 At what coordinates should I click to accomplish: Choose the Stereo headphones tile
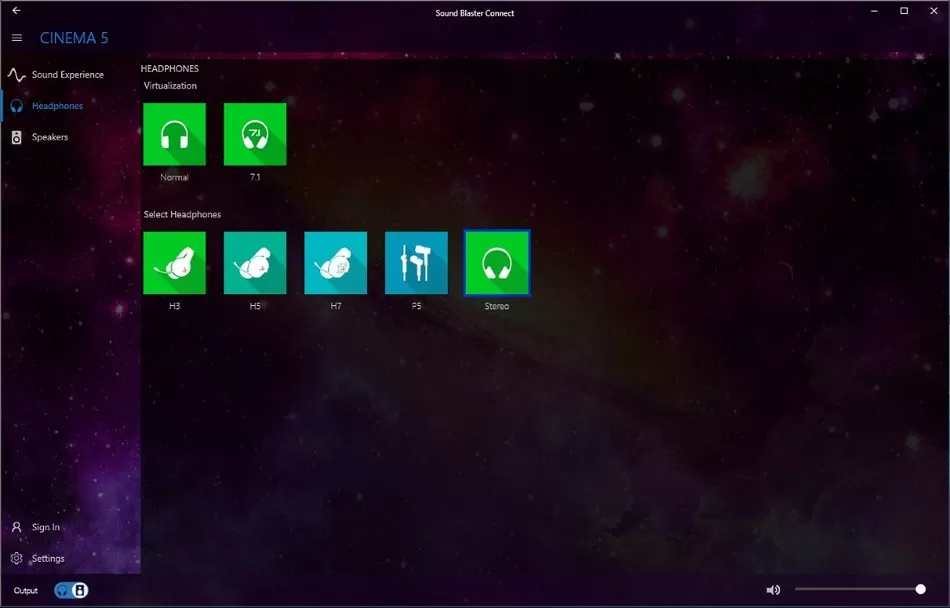(497, 263)
